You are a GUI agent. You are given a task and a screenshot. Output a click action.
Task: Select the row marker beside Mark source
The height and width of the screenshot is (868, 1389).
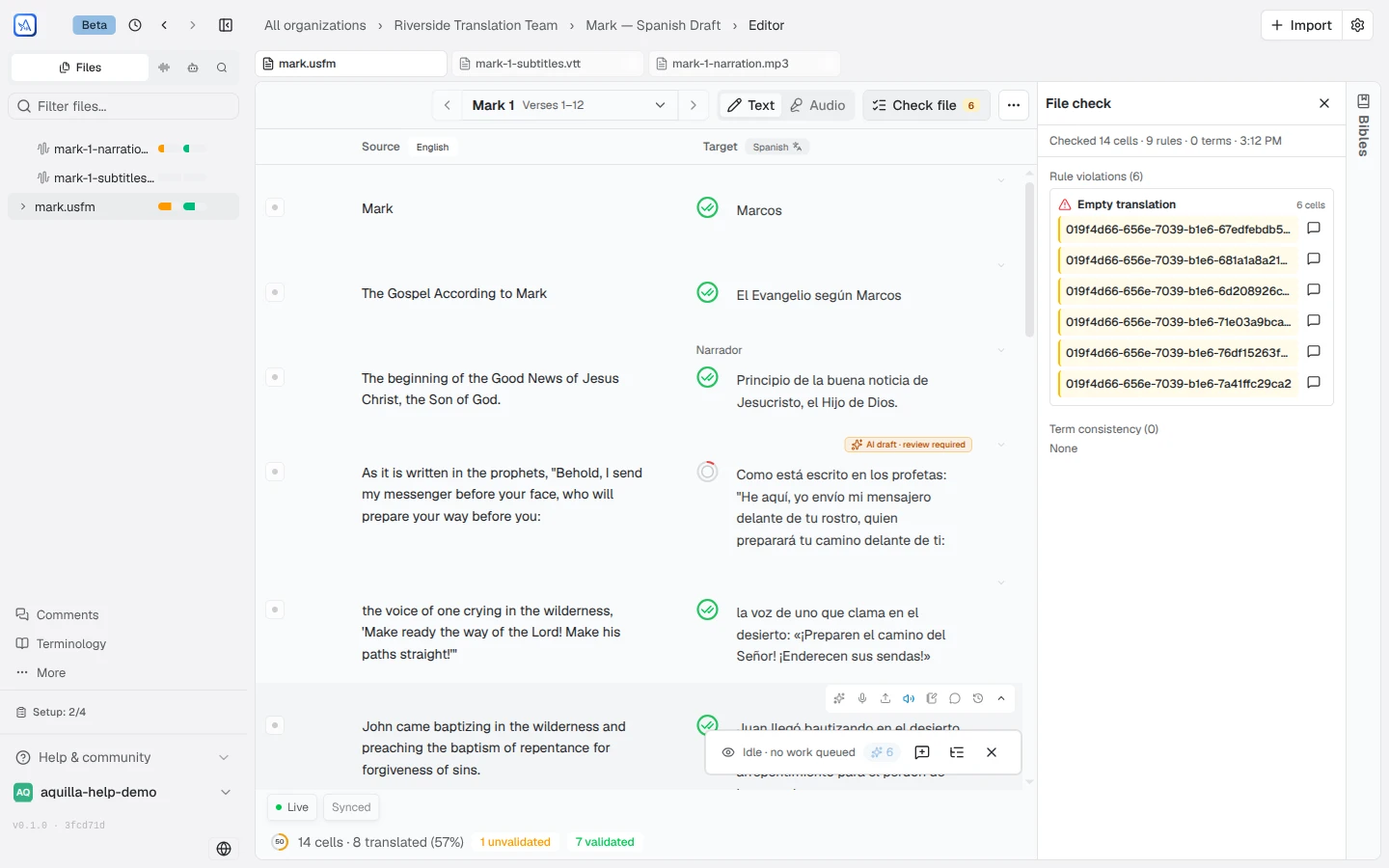point(275,207)
